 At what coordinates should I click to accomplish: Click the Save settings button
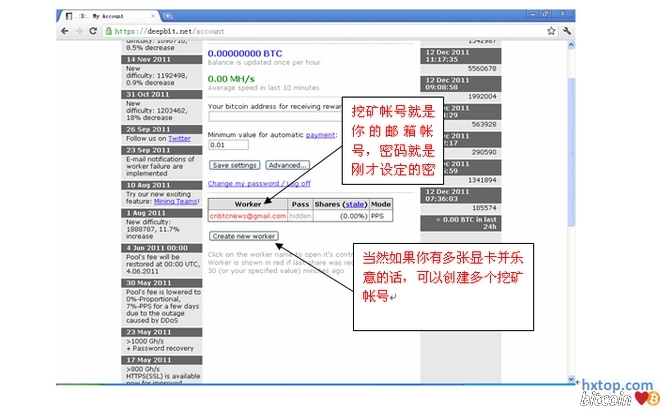click(235, 165)
